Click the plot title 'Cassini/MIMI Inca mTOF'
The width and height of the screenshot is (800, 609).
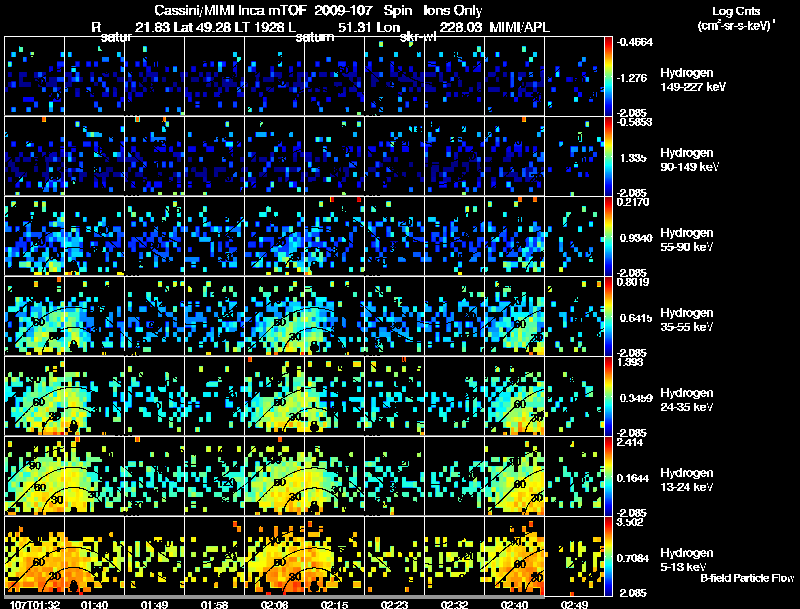tap(230, 10)
